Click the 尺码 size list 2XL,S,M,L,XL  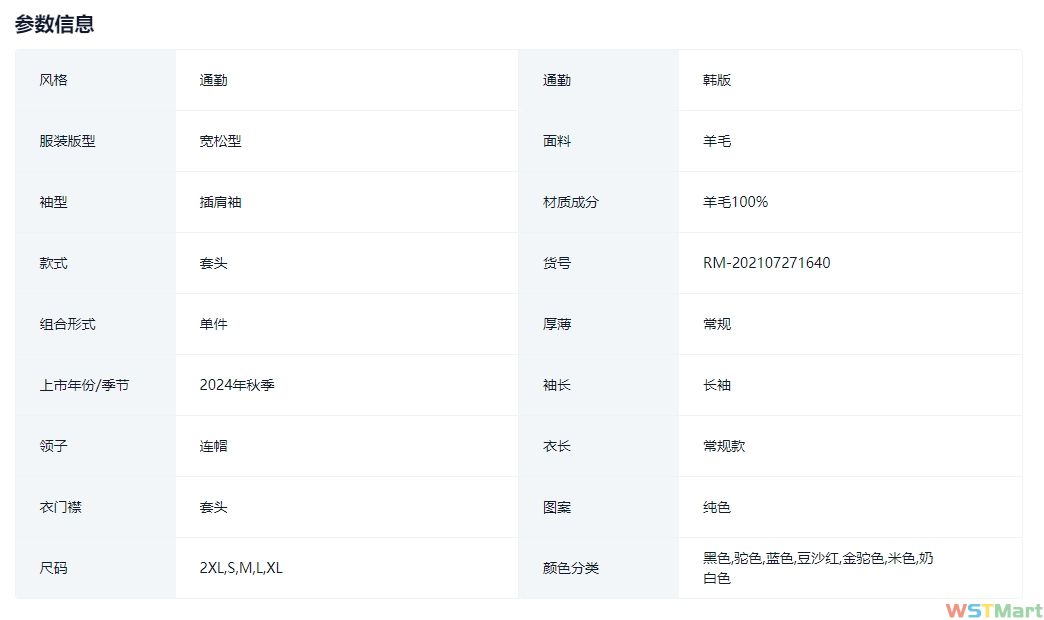coord(241,568)
